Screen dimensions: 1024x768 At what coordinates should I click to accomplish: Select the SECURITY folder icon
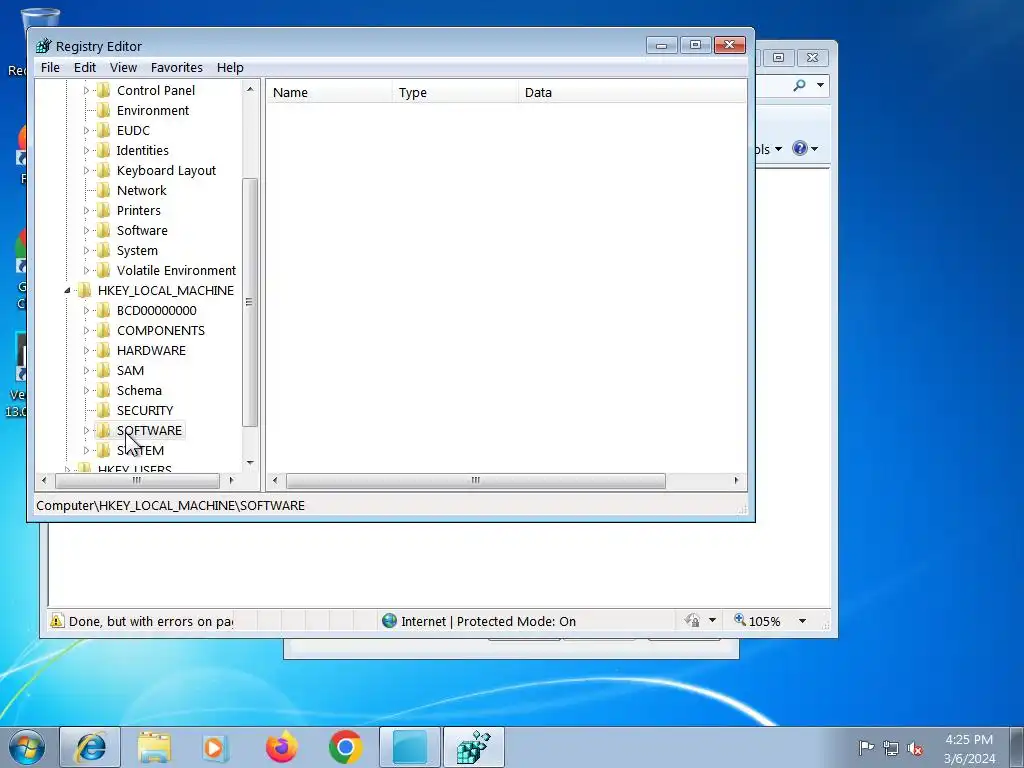point(103,411)
